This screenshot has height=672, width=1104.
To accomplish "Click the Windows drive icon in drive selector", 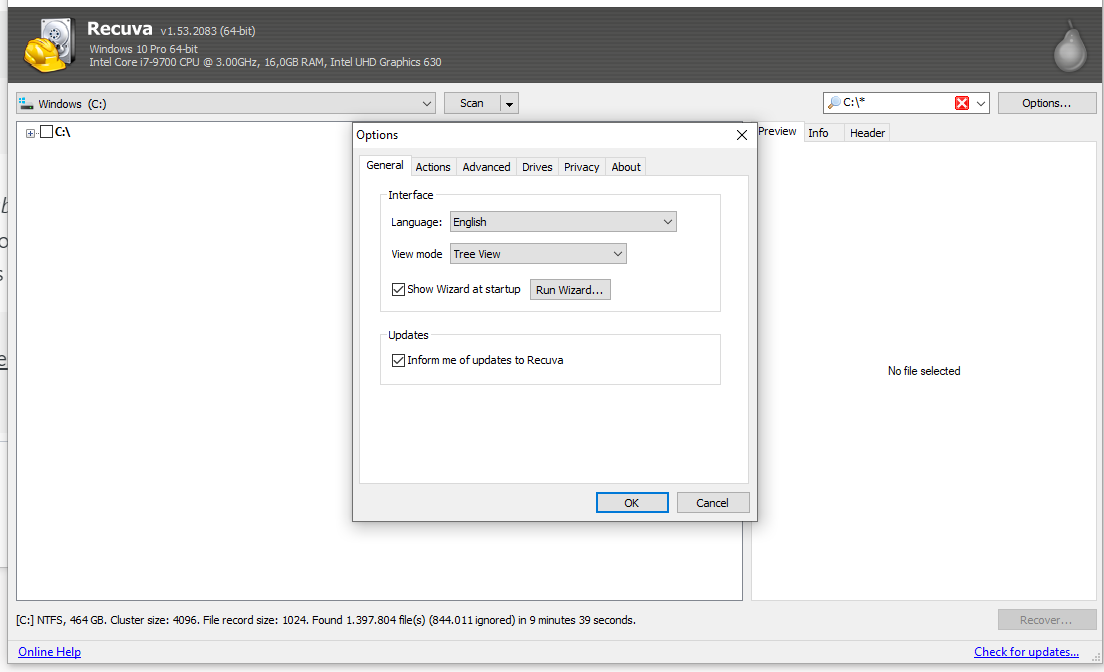I will tap(26, 104).
